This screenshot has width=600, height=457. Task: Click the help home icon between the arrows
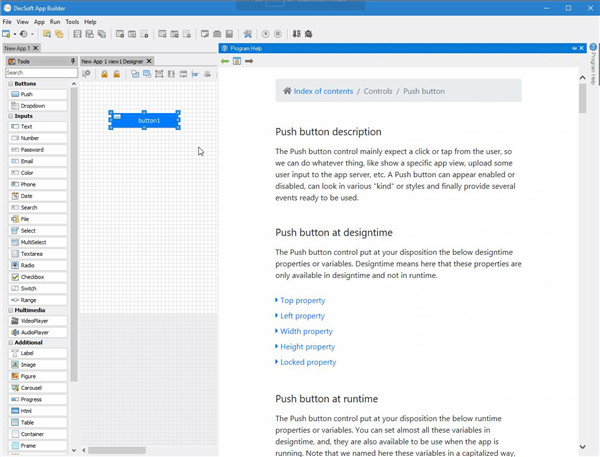tap(237, 61)
